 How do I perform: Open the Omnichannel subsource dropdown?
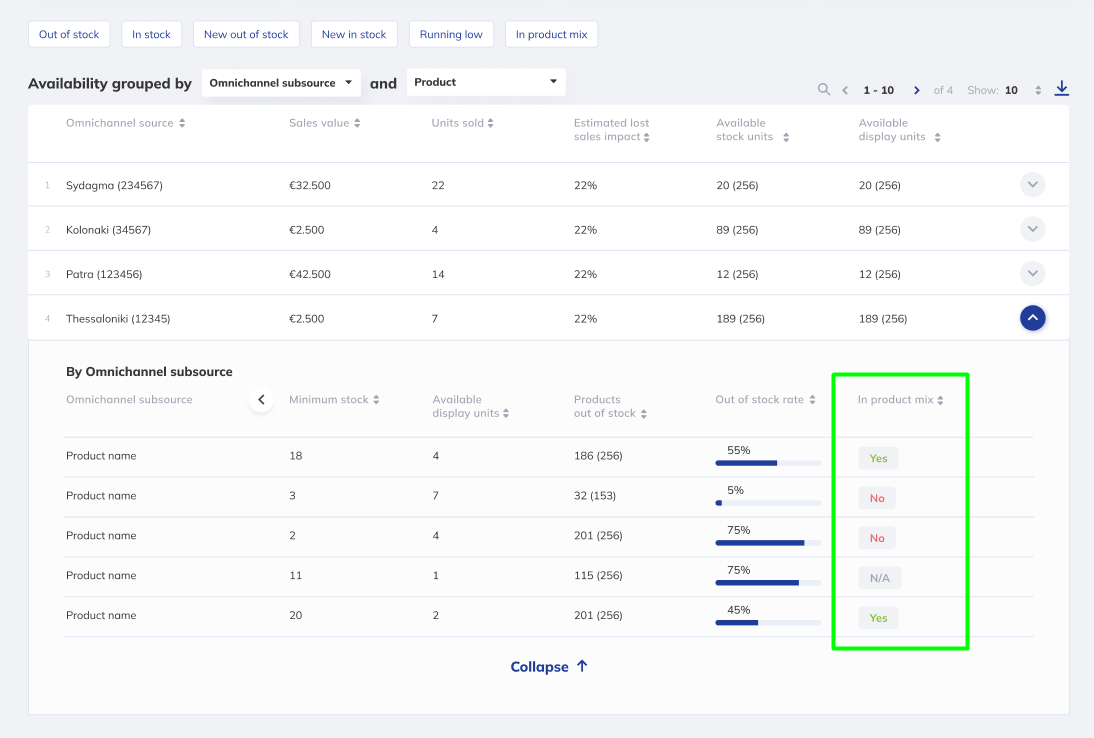pos(280,83)
